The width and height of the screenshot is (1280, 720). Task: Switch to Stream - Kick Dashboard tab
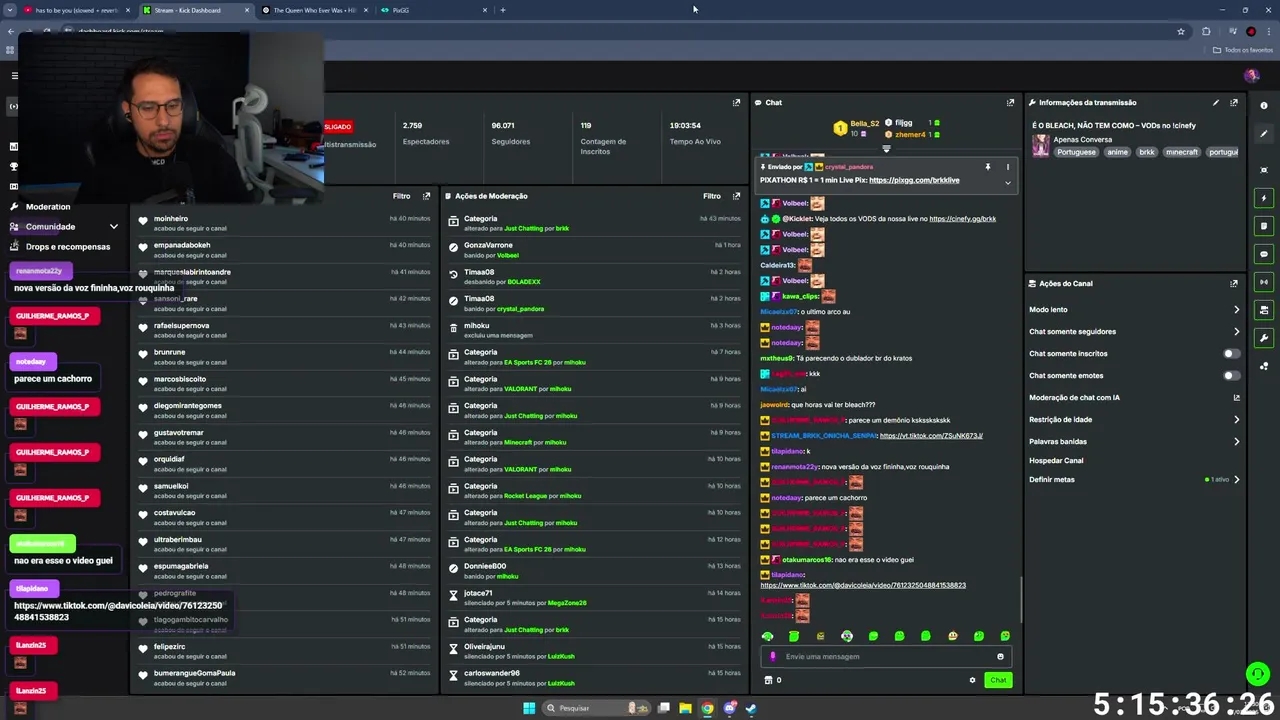coord(195,10)
